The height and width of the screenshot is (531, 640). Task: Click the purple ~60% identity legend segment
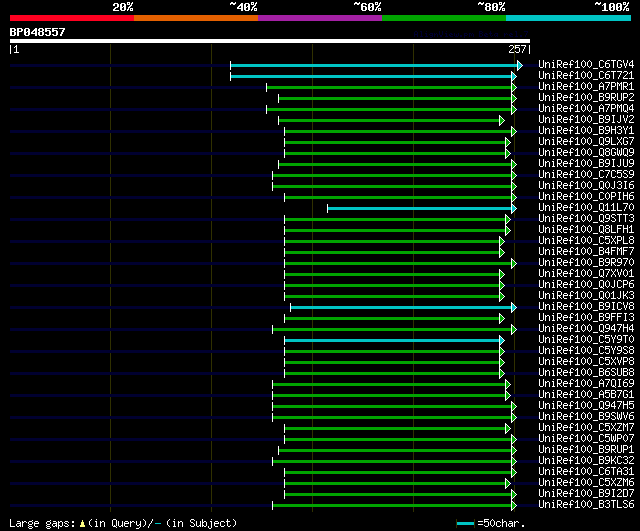pos(320,18)
